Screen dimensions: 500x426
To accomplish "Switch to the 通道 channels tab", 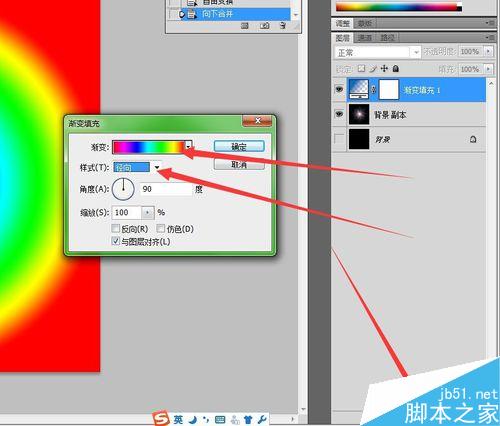I will (x=365, y=38).
